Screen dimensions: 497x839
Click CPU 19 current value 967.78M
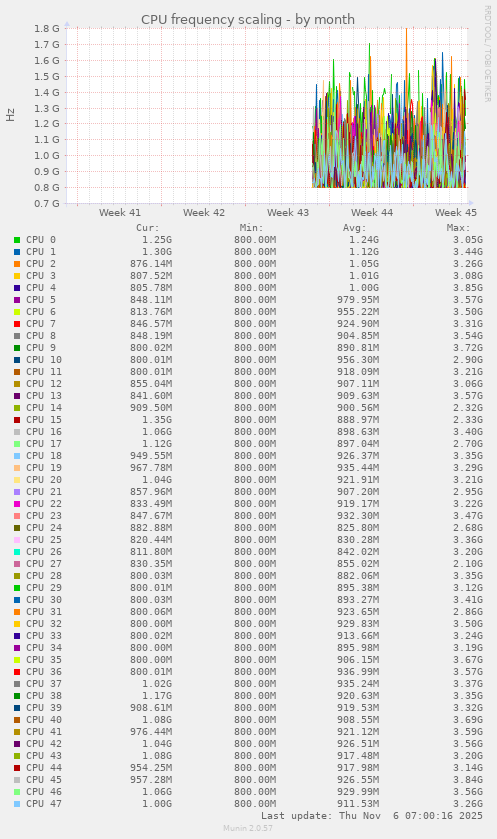tap(151, 468)
